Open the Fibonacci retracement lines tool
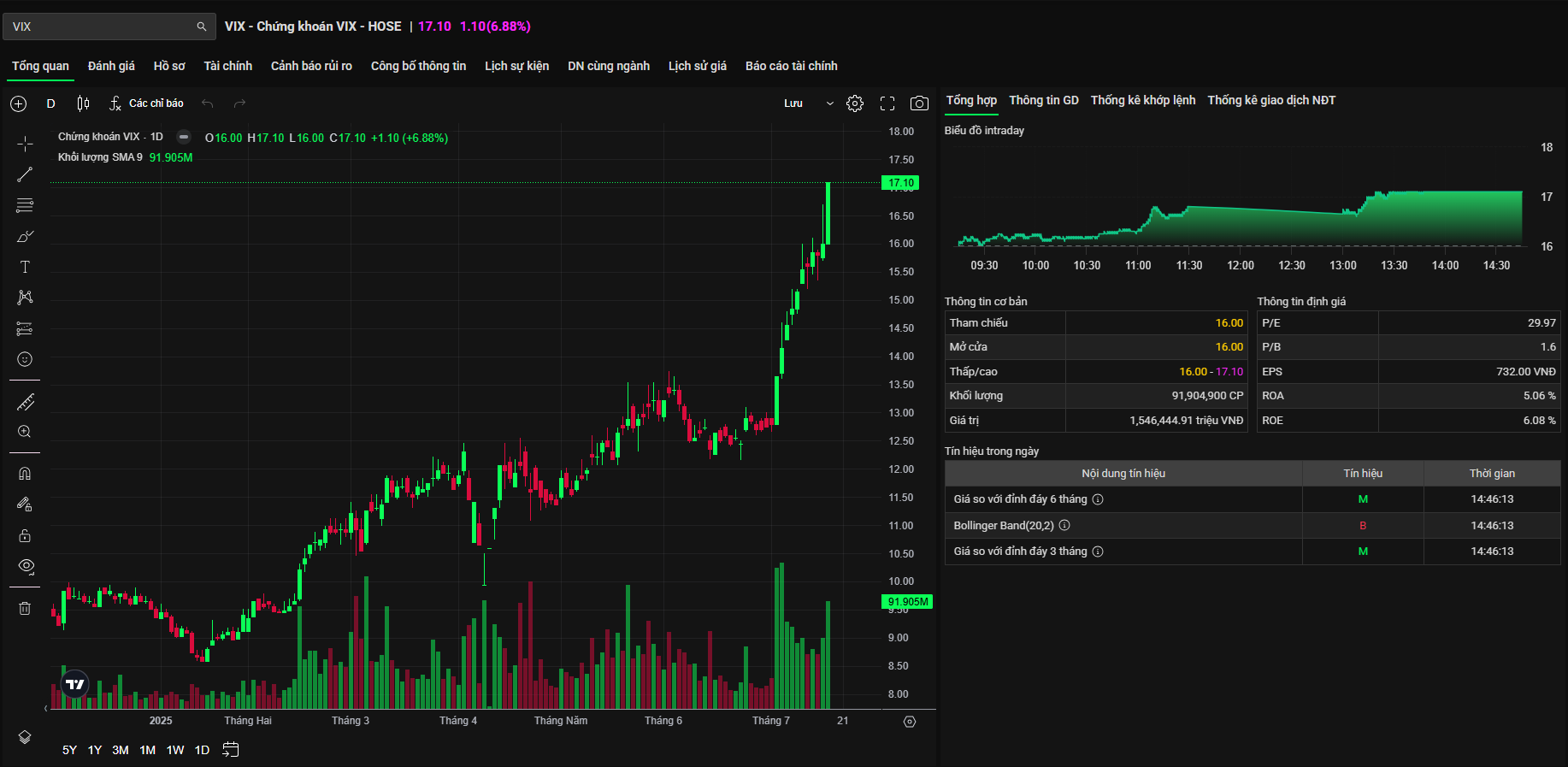 [25, 205]
